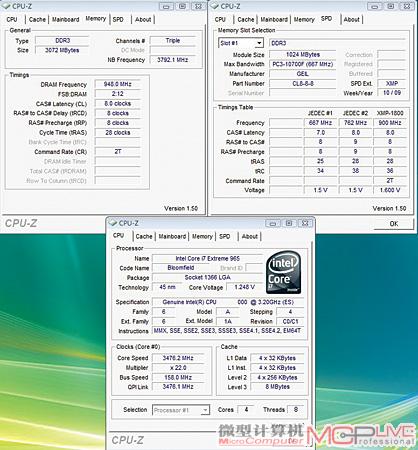Open the Memory tab in the bottom CPU window

(202, 236)
